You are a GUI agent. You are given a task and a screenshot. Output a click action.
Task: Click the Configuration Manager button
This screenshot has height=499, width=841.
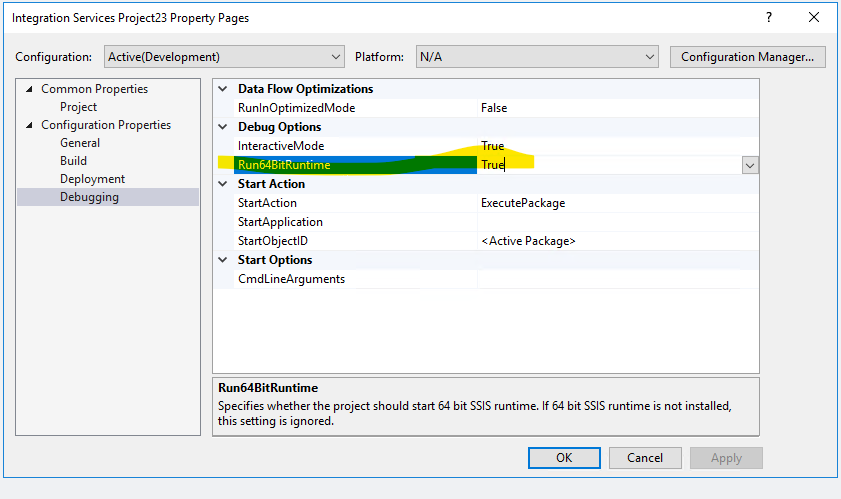pyautogui.click(x=747, y=57)
